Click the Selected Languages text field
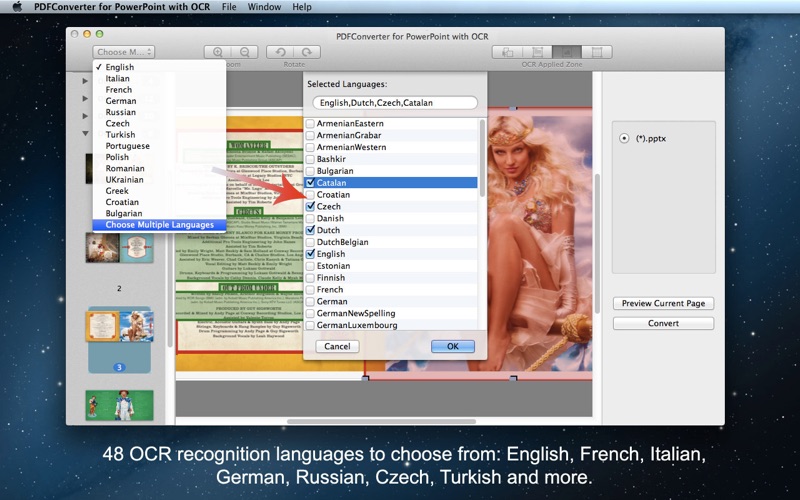The height and width of the screenshot is (500, 800). pyautogui.click(x=395, y=103)
